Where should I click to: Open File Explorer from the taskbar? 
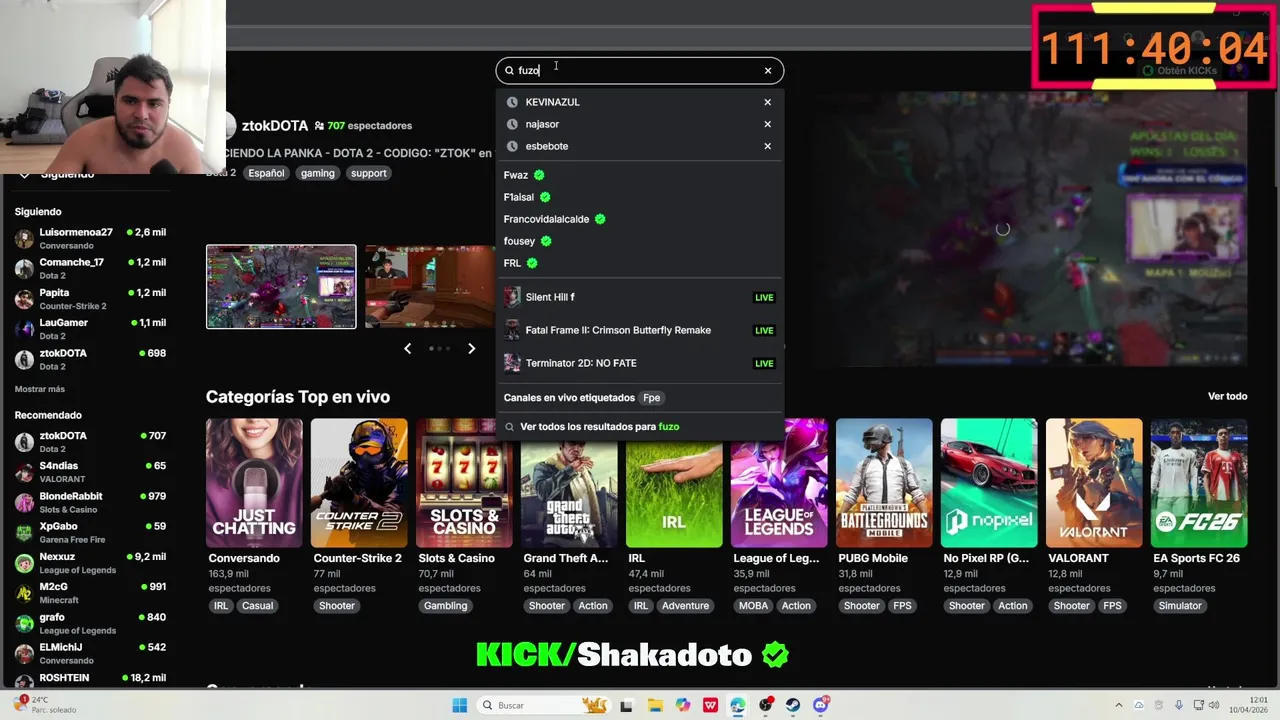(x=655, y=705)
